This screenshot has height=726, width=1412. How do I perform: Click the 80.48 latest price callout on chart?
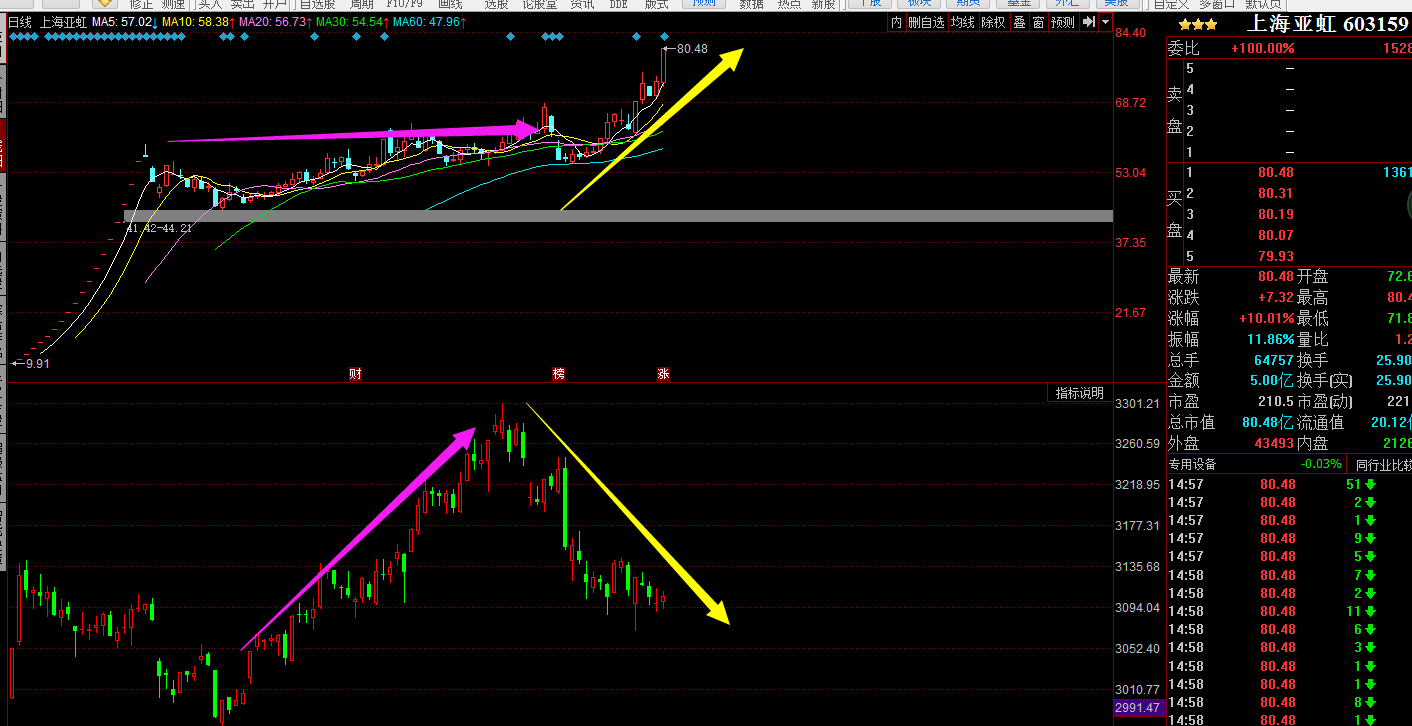coord(690,48)
